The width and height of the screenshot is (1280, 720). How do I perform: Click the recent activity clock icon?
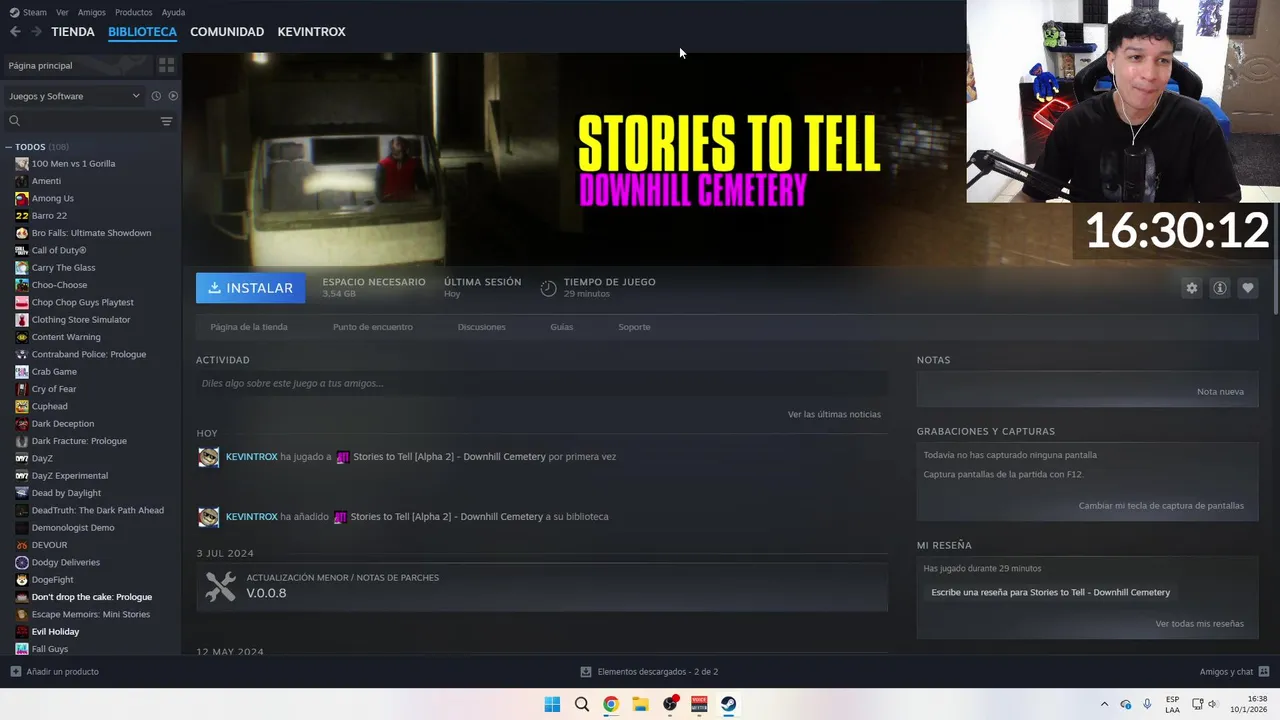pyautogui.click(x=156, y=96)
